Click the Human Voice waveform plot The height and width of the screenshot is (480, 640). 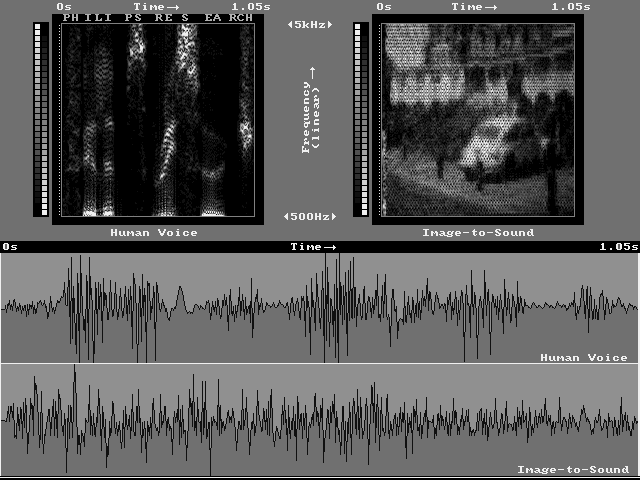(320, 308)
